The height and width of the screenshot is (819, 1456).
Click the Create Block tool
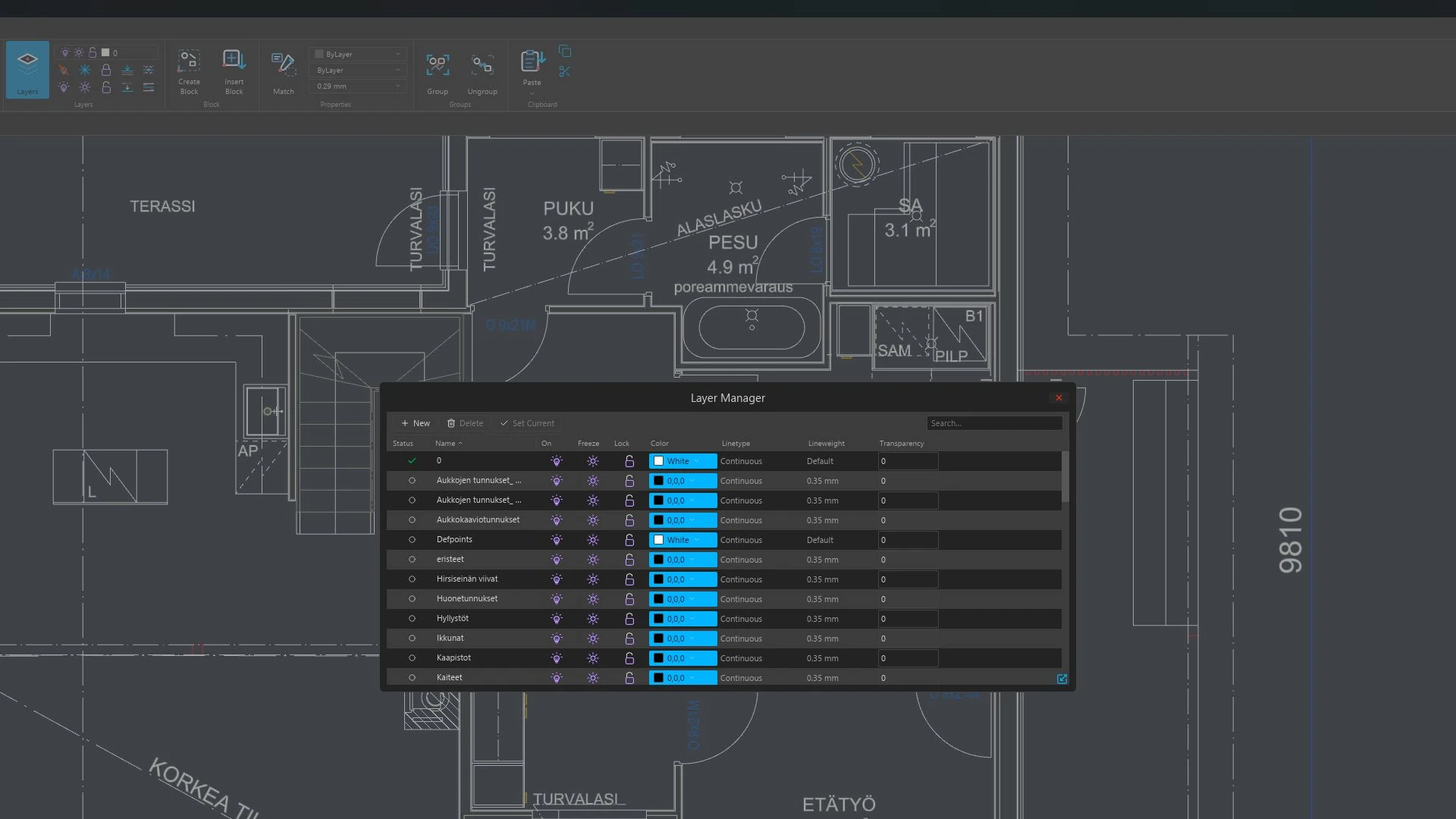pyautogui.click(x=189, y=72)
